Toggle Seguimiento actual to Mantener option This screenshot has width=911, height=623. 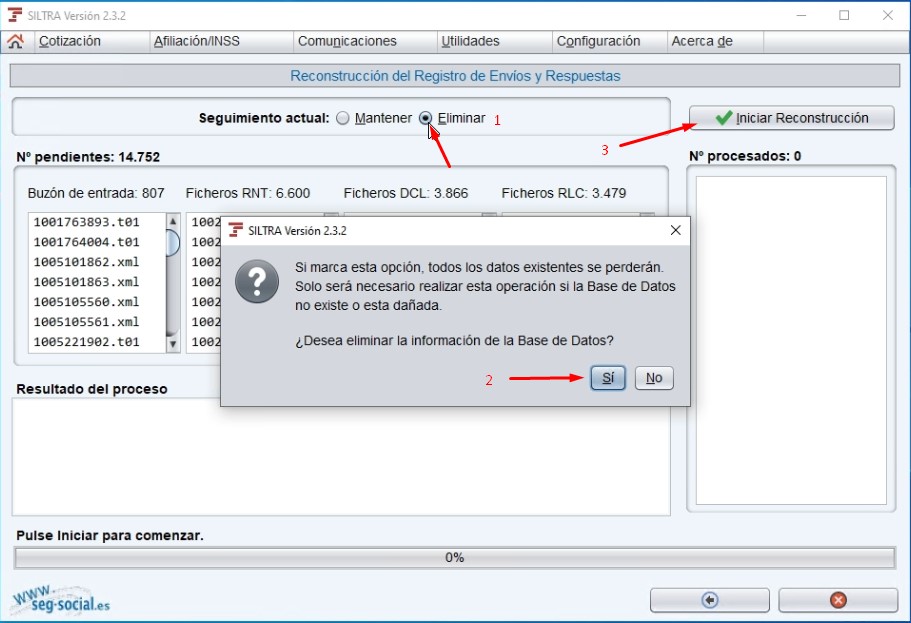point(345,117)
